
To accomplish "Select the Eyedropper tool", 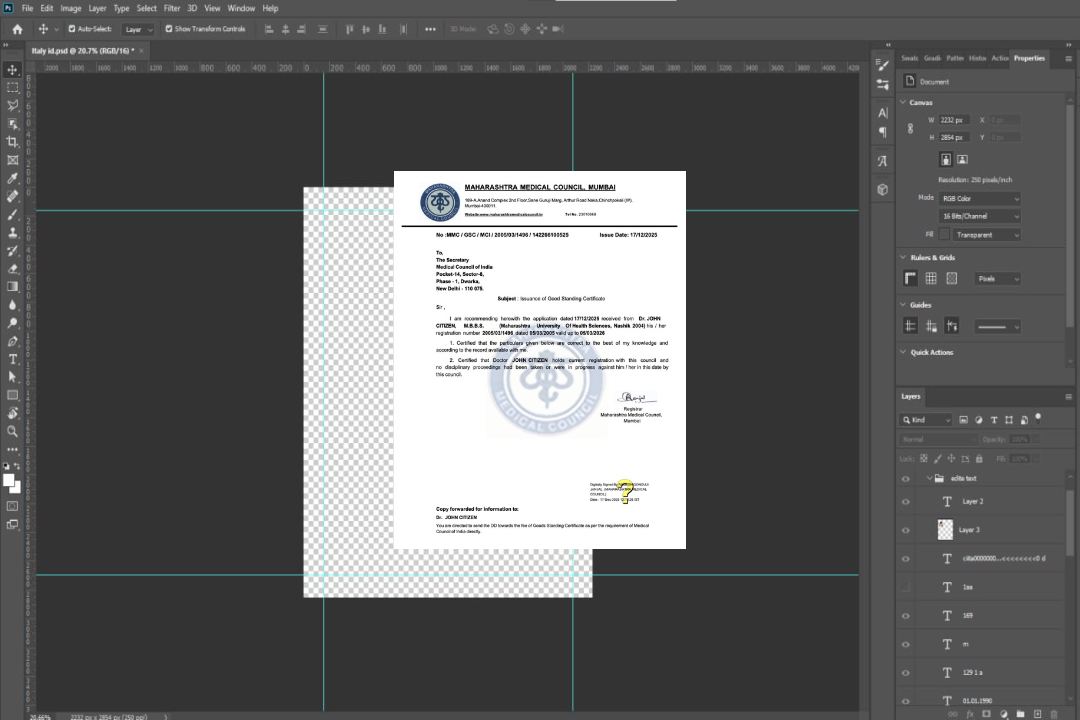I will pyautogui.click(x=12, y=178).
